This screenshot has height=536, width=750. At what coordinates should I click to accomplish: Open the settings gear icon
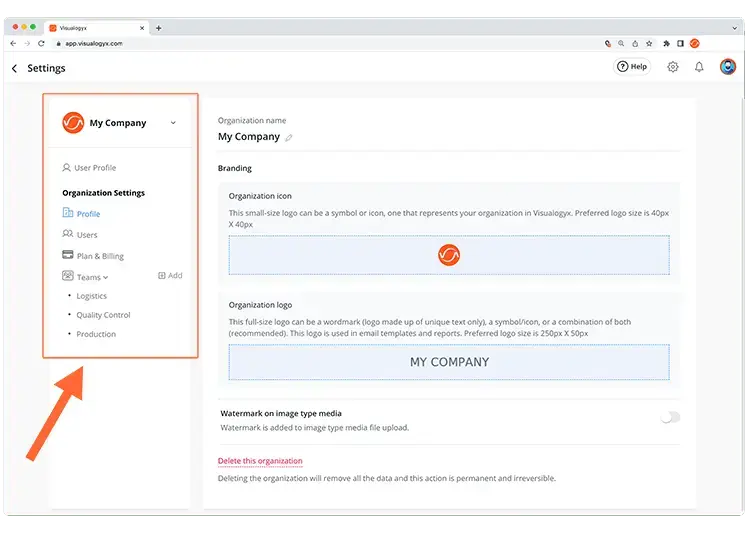tap(673, 67)
